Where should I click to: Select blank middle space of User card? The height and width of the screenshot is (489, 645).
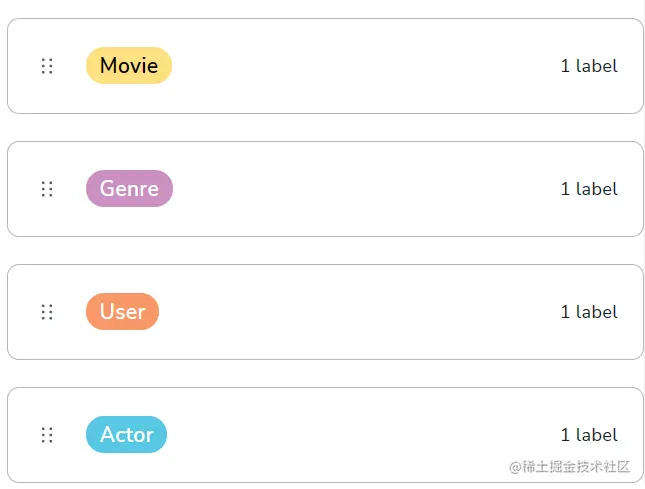[360, 312]
